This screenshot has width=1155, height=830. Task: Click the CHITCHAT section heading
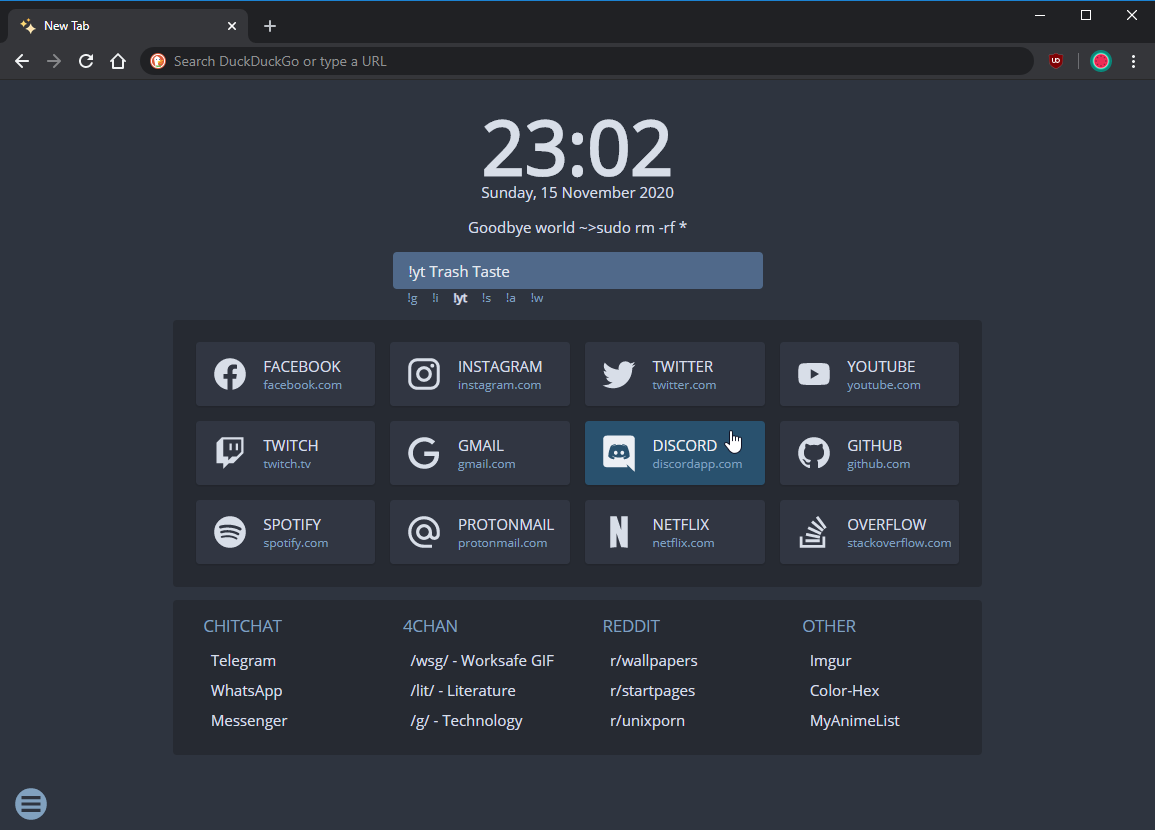pyautogui.click(x=242, y=626)
